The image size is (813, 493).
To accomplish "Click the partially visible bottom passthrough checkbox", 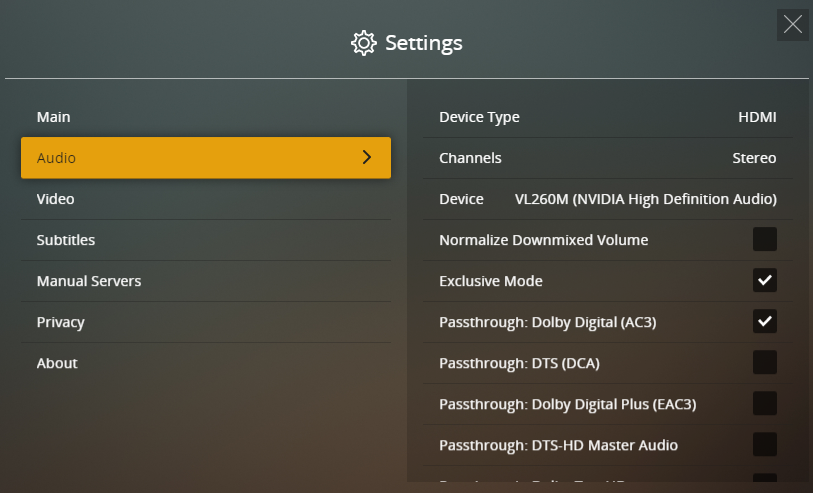I will 765,479.
